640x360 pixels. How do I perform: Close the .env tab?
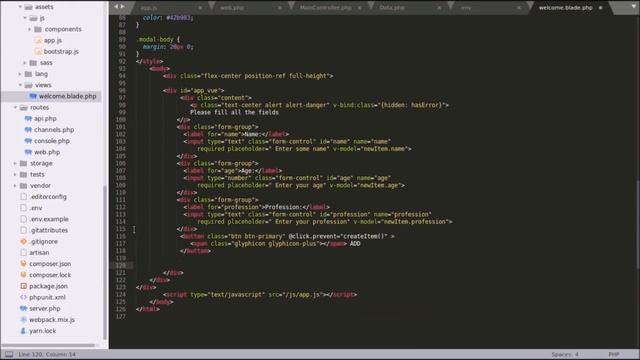coord(519,8)
